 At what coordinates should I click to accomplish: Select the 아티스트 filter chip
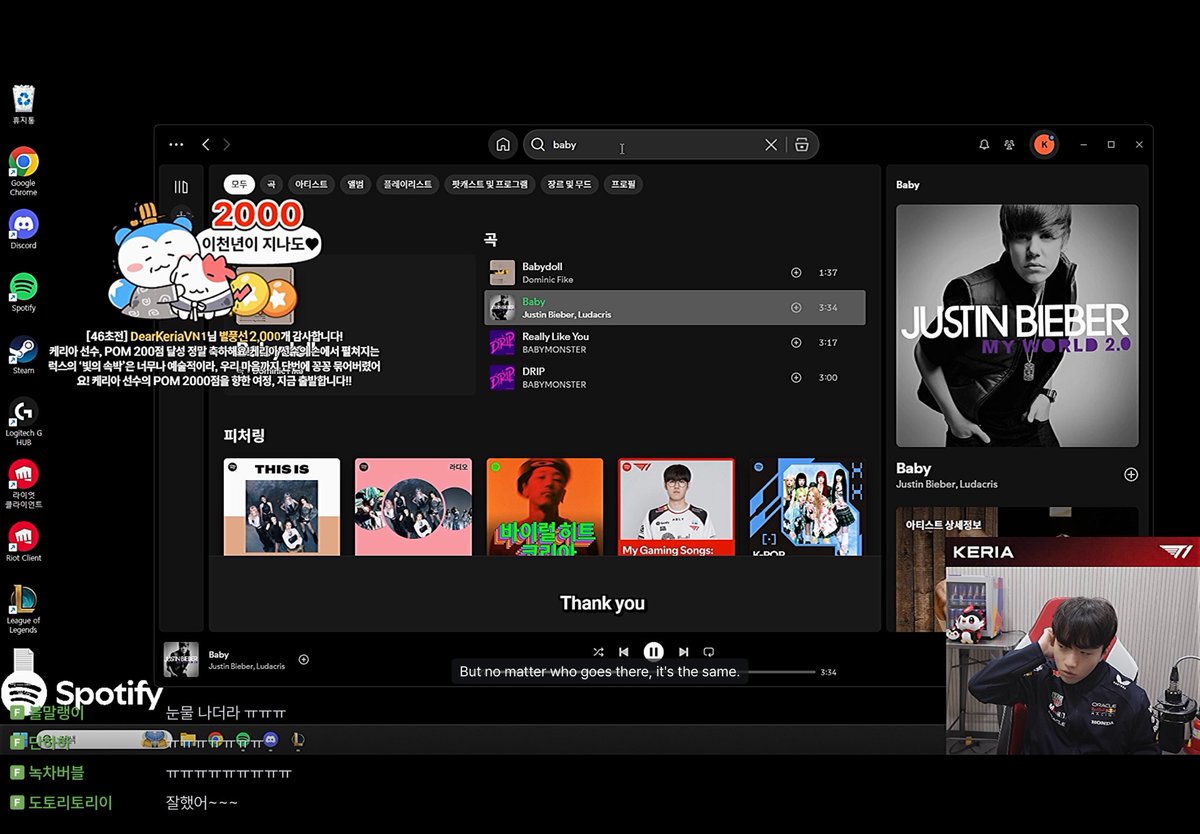(x=311, y=184)
